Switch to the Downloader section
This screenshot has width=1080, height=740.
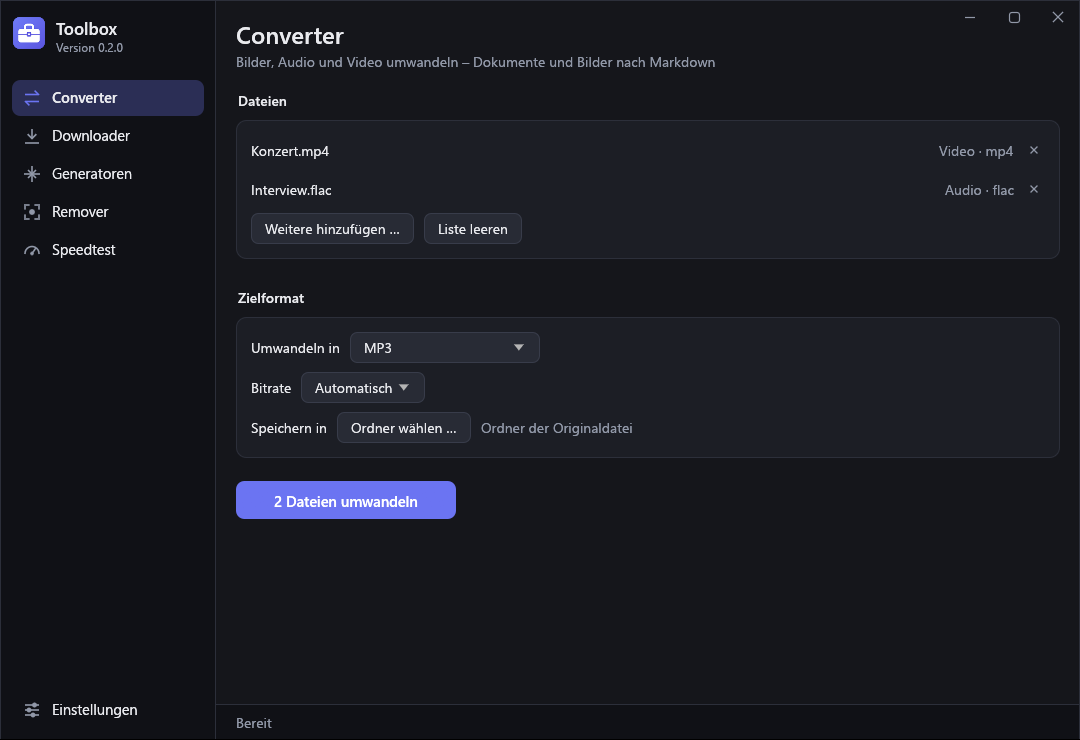pyautogui.click(x=108, y=136)
